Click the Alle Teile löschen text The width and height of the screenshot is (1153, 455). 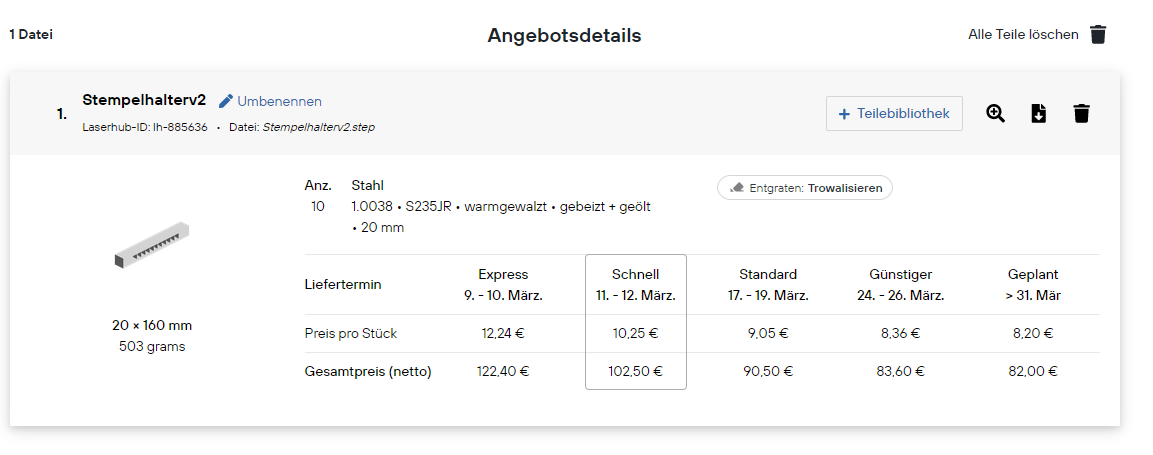1023,35
